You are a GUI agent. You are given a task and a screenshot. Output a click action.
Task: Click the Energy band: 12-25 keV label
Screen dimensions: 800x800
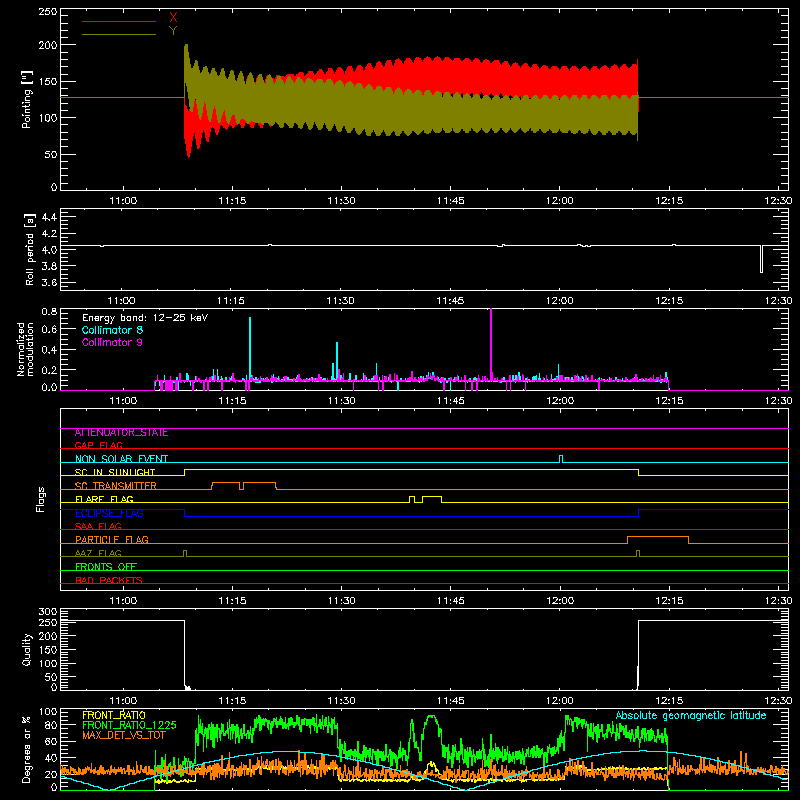145,318
